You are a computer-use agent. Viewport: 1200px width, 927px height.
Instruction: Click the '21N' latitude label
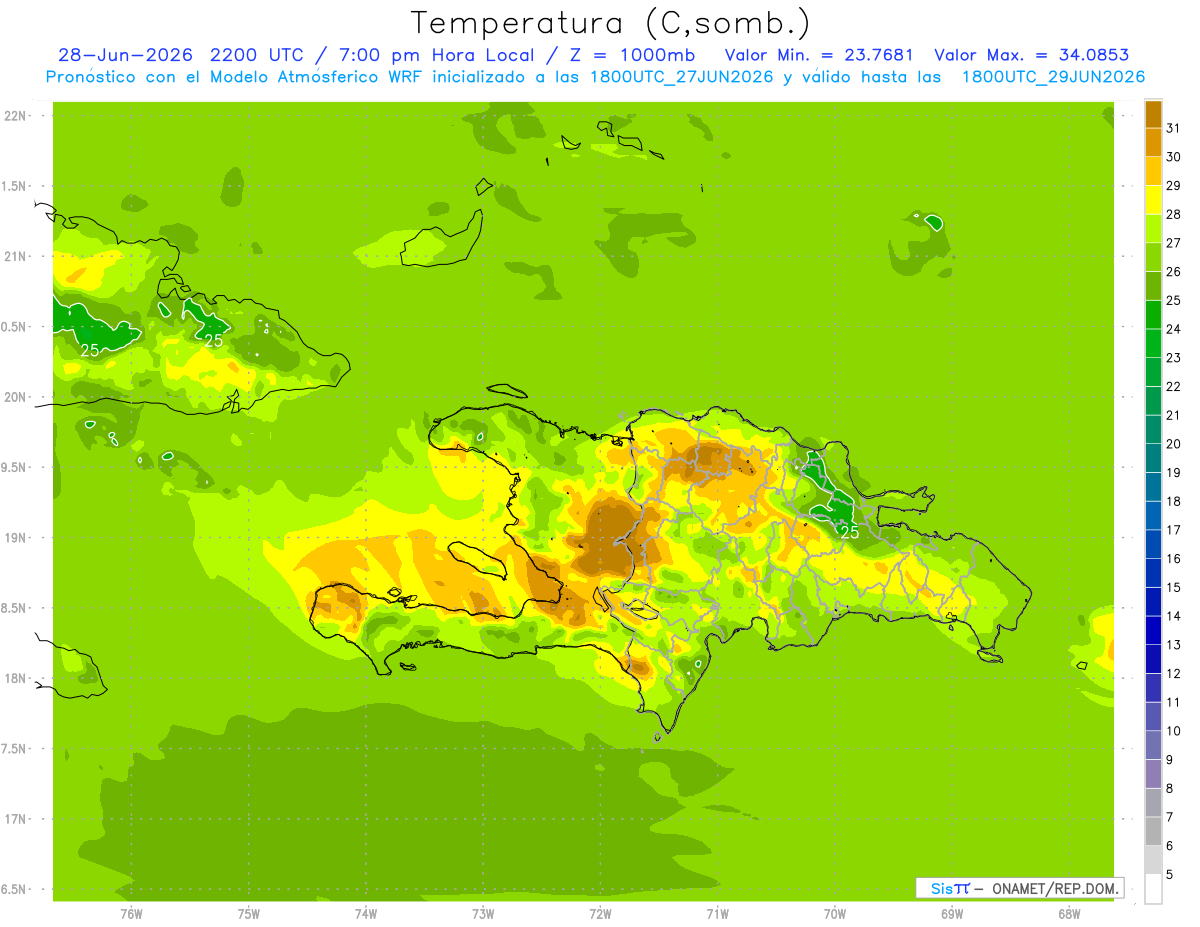pos(15,256)
